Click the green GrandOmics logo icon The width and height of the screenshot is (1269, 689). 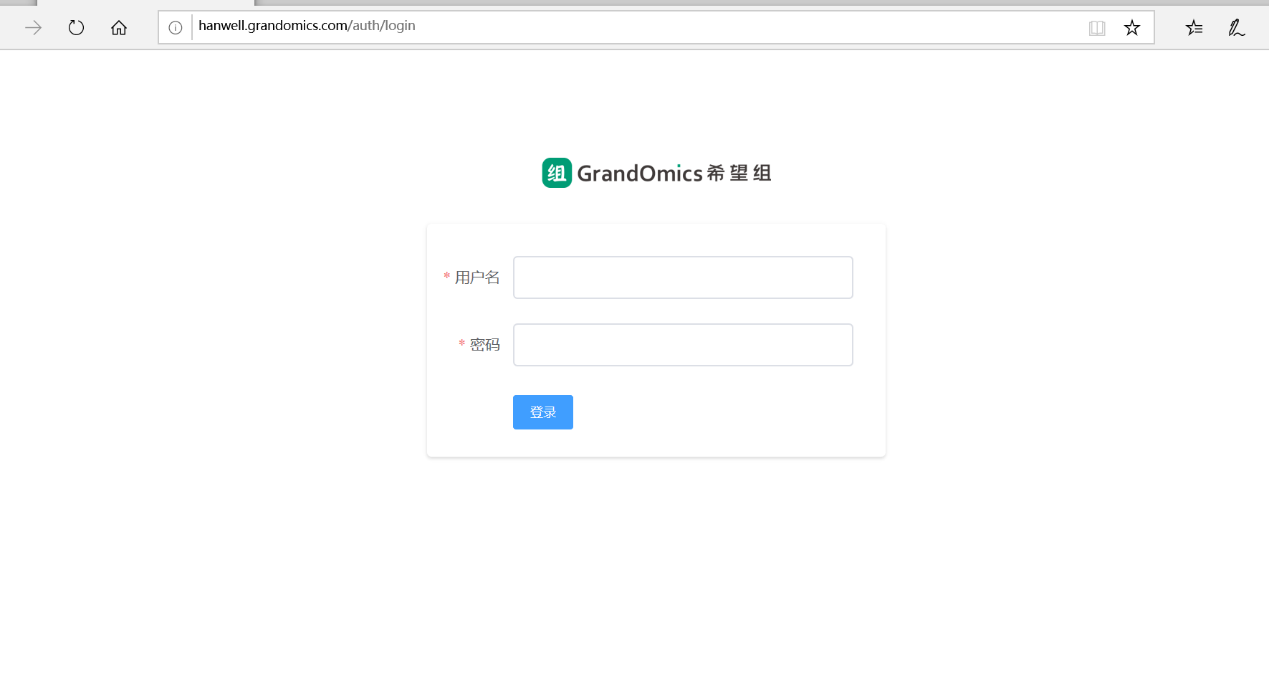(557, 173)
